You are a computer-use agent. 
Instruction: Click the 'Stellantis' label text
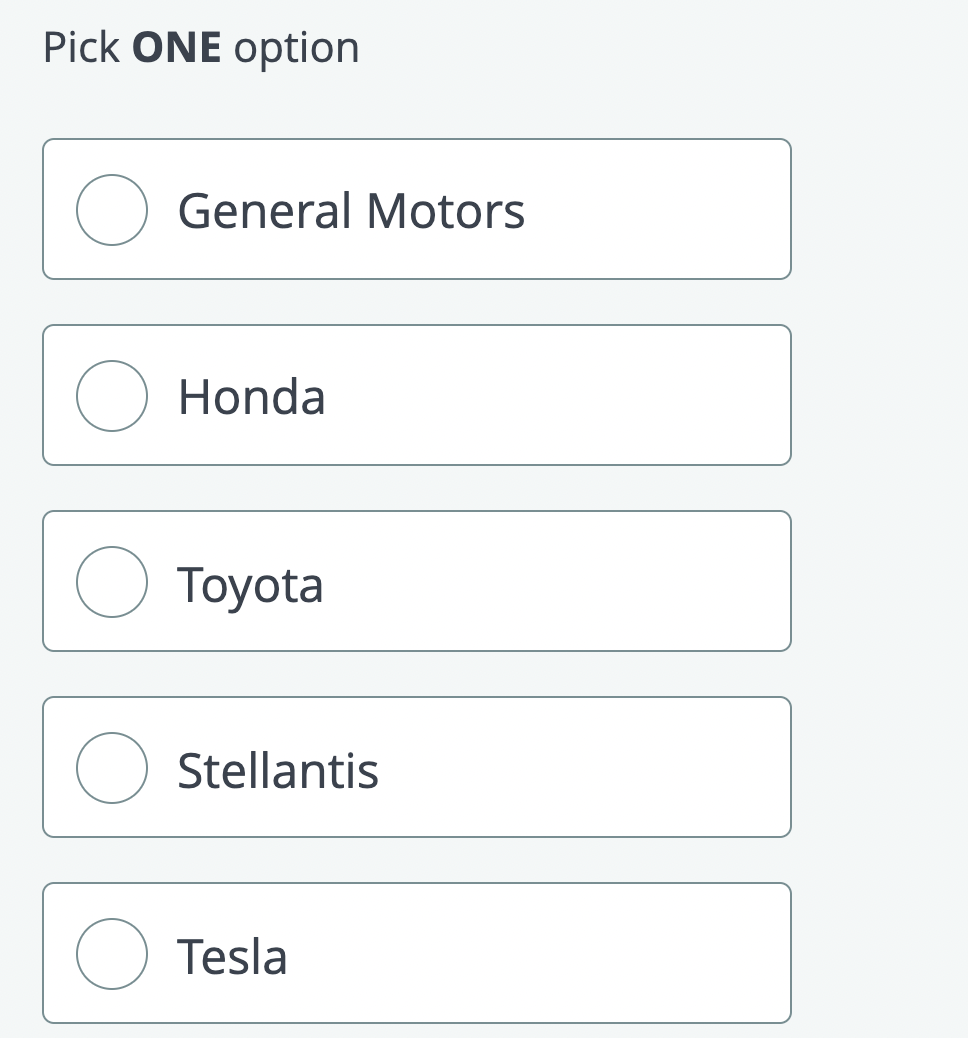tap(278, 771)
